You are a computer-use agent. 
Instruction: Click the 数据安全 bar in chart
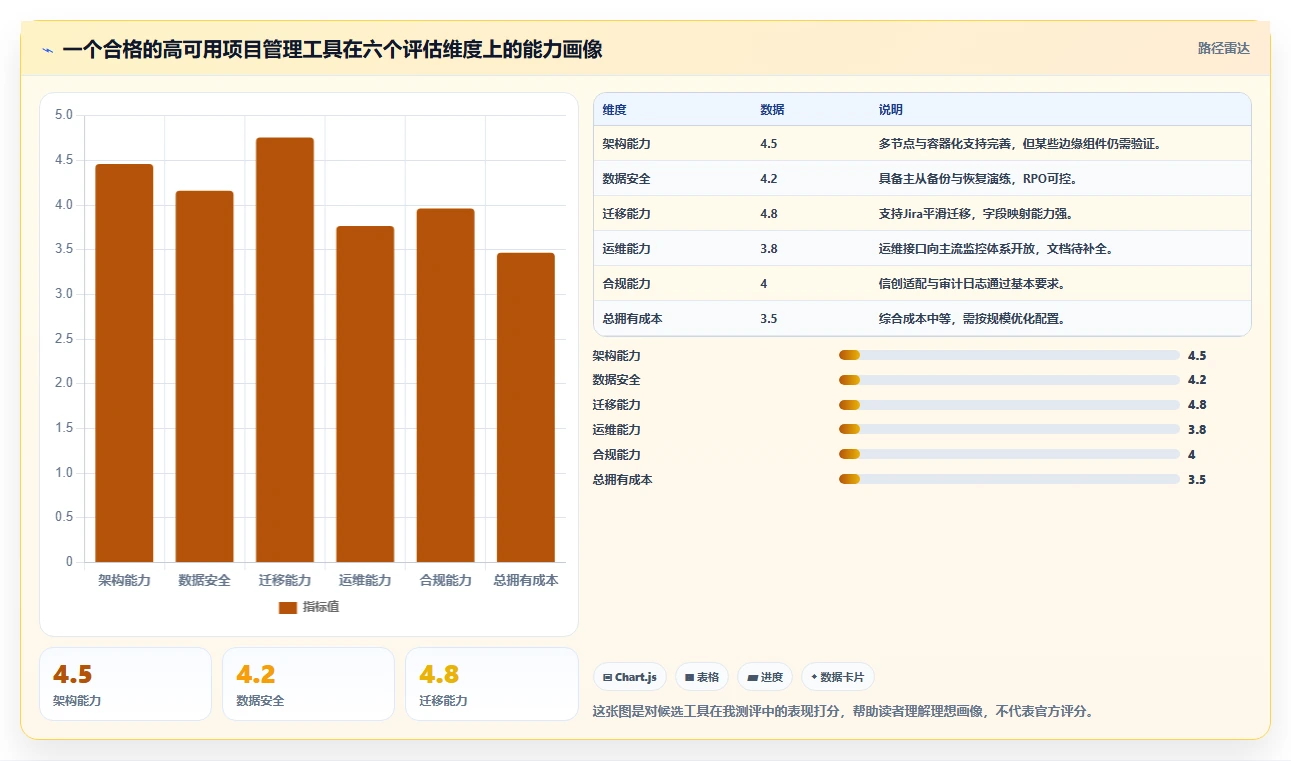pyautogui.click(x=205, y=376)
